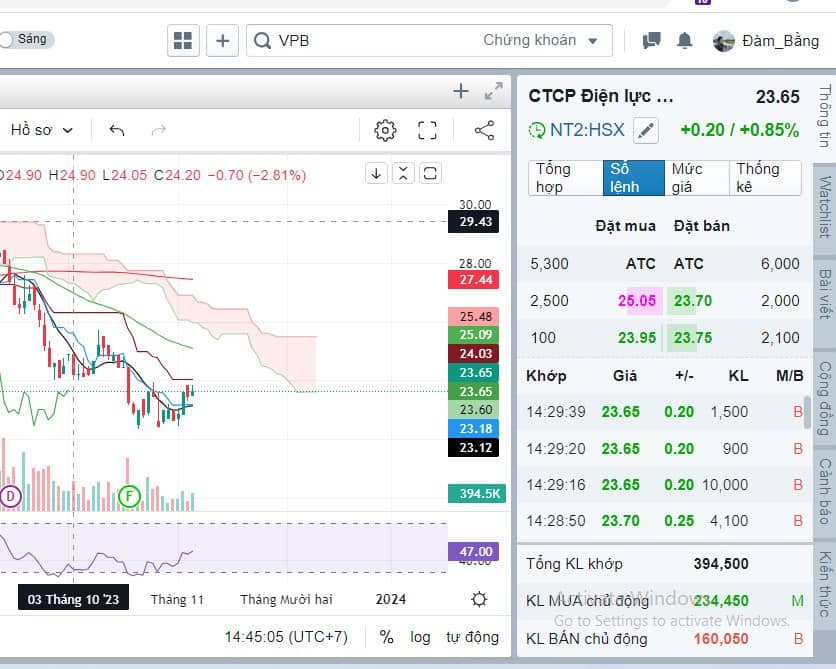Screen dimensions: 836x669
Task: Open the notifications bell
Action: click(685, 41)
